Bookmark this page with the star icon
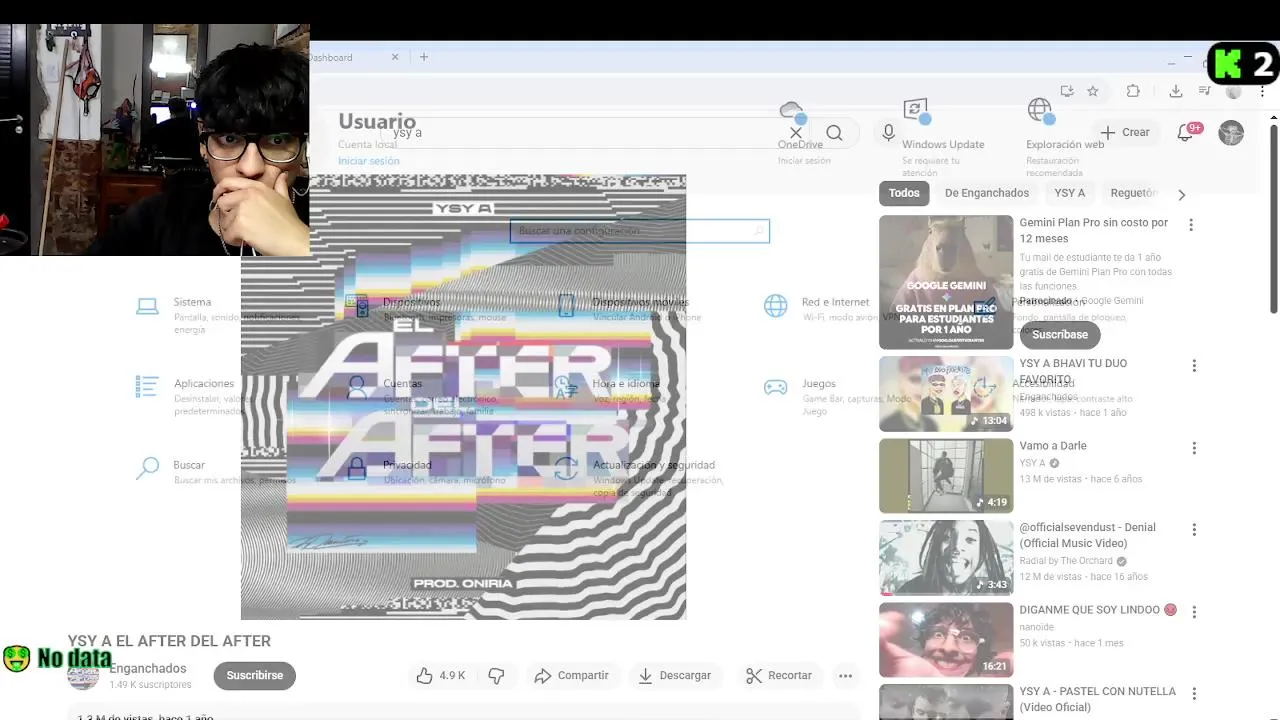The image size is (1280, 720). click(1093, 91)
